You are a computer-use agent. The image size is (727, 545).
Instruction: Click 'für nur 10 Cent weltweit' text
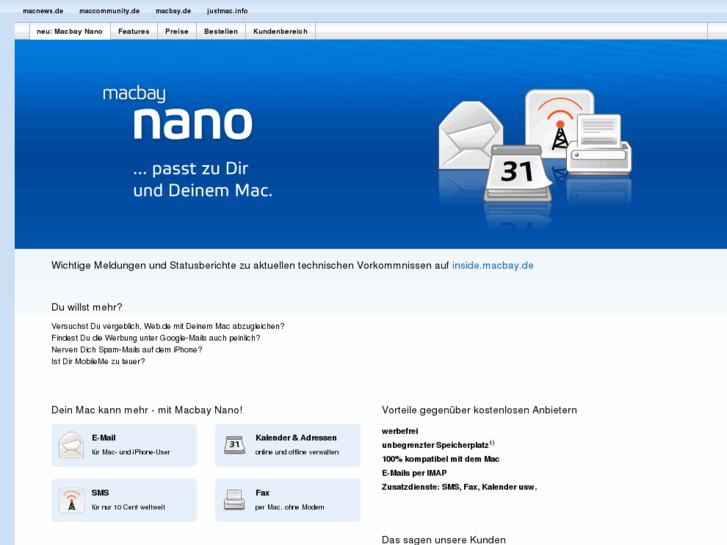(x=128, y=507)
